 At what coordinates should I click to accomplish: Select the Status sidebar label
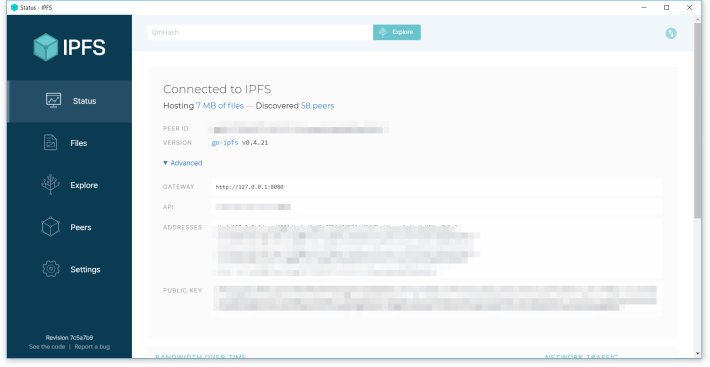coord(84,101)
